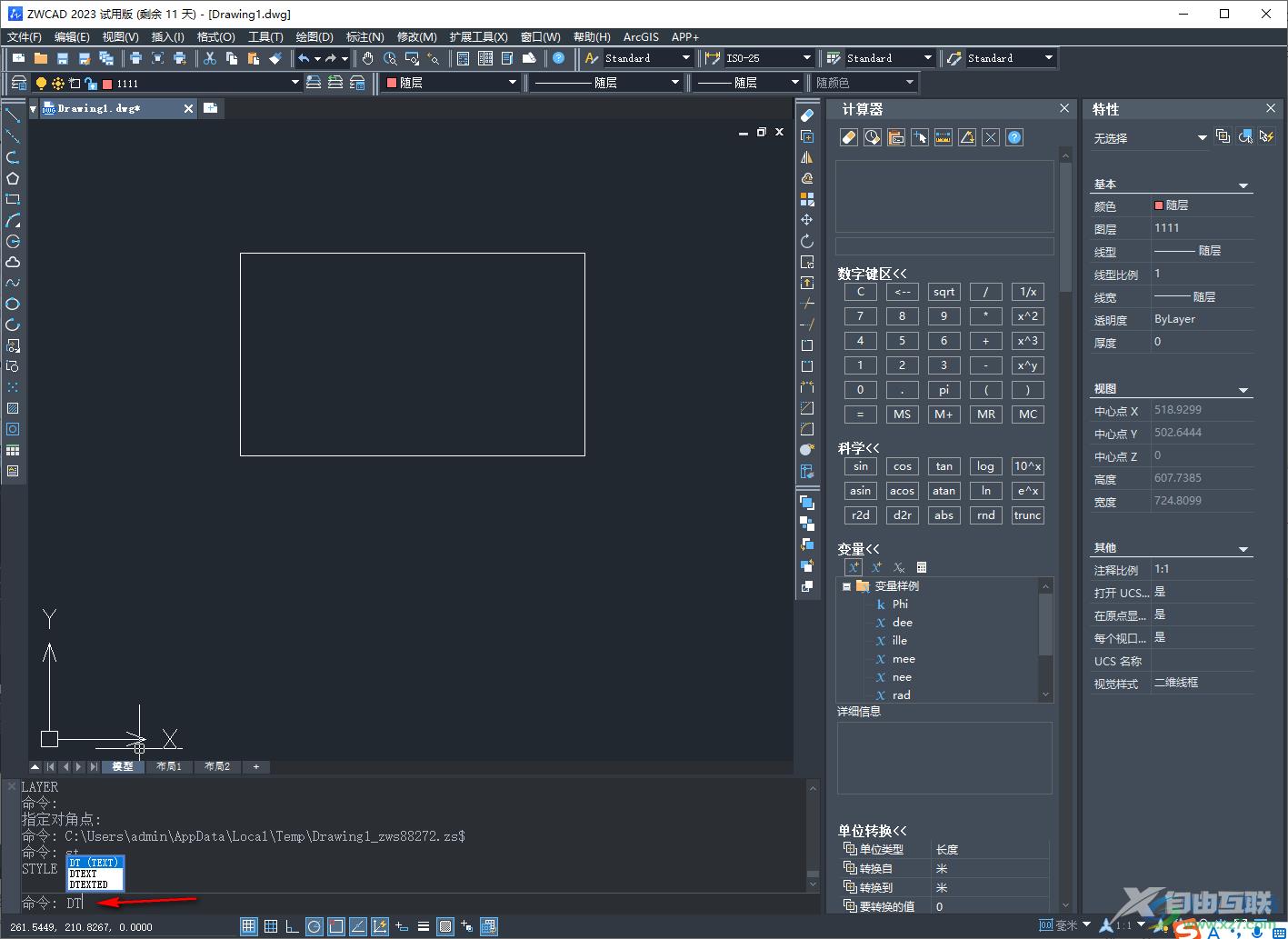Toggle Dynamic UCS in status bar
The width and height of the screenshot is (1288, 939).
point(380,926)
